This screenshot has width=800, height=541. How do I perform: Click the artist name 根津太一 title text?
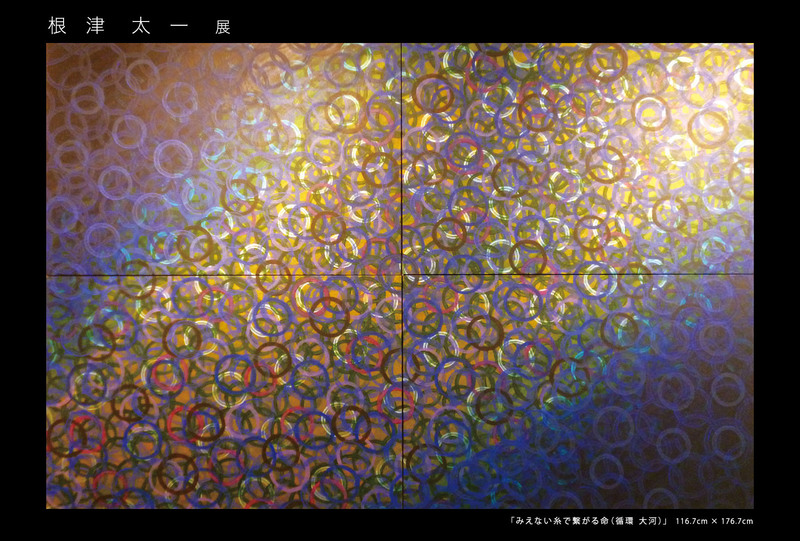(x=120, y=26)
